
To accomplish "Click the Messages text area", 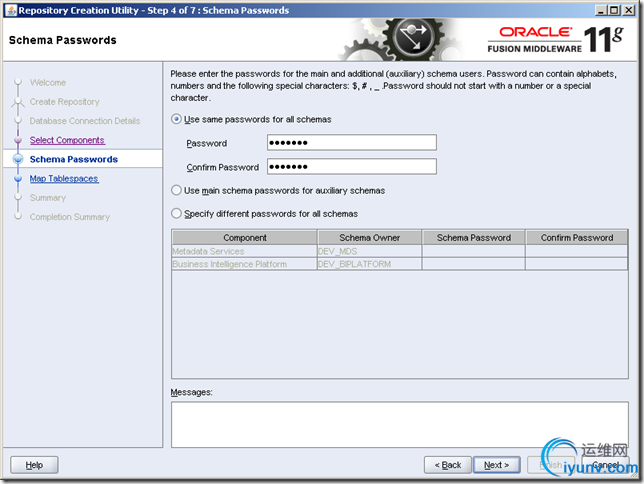I will (400, 424).
